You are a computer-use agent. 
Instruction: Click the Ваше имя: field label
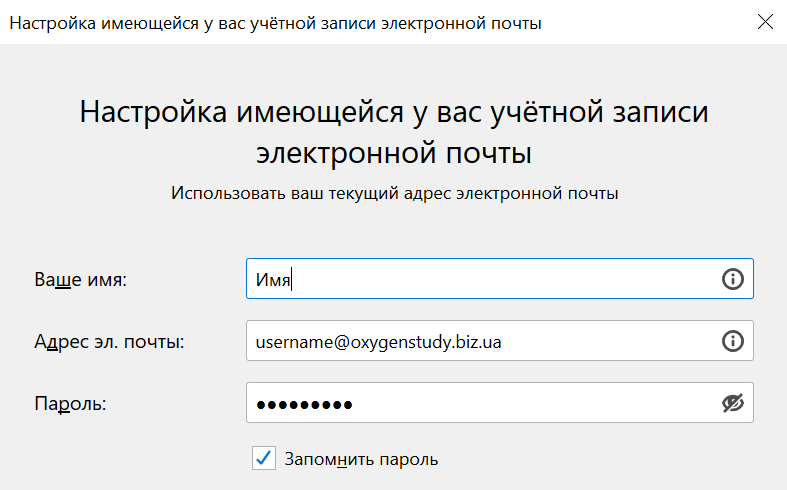[80, 280]
